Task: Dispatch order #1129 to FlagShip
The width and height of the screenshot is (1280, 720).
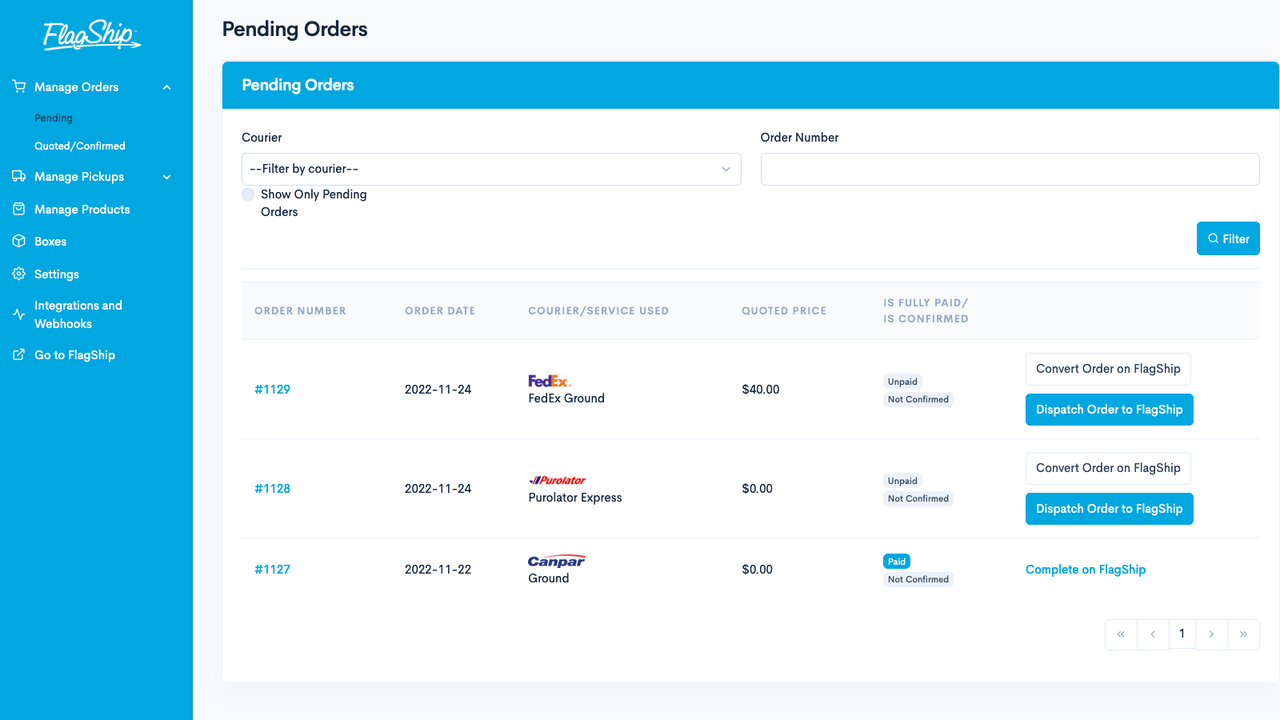Action: (x=1108, y=409)
